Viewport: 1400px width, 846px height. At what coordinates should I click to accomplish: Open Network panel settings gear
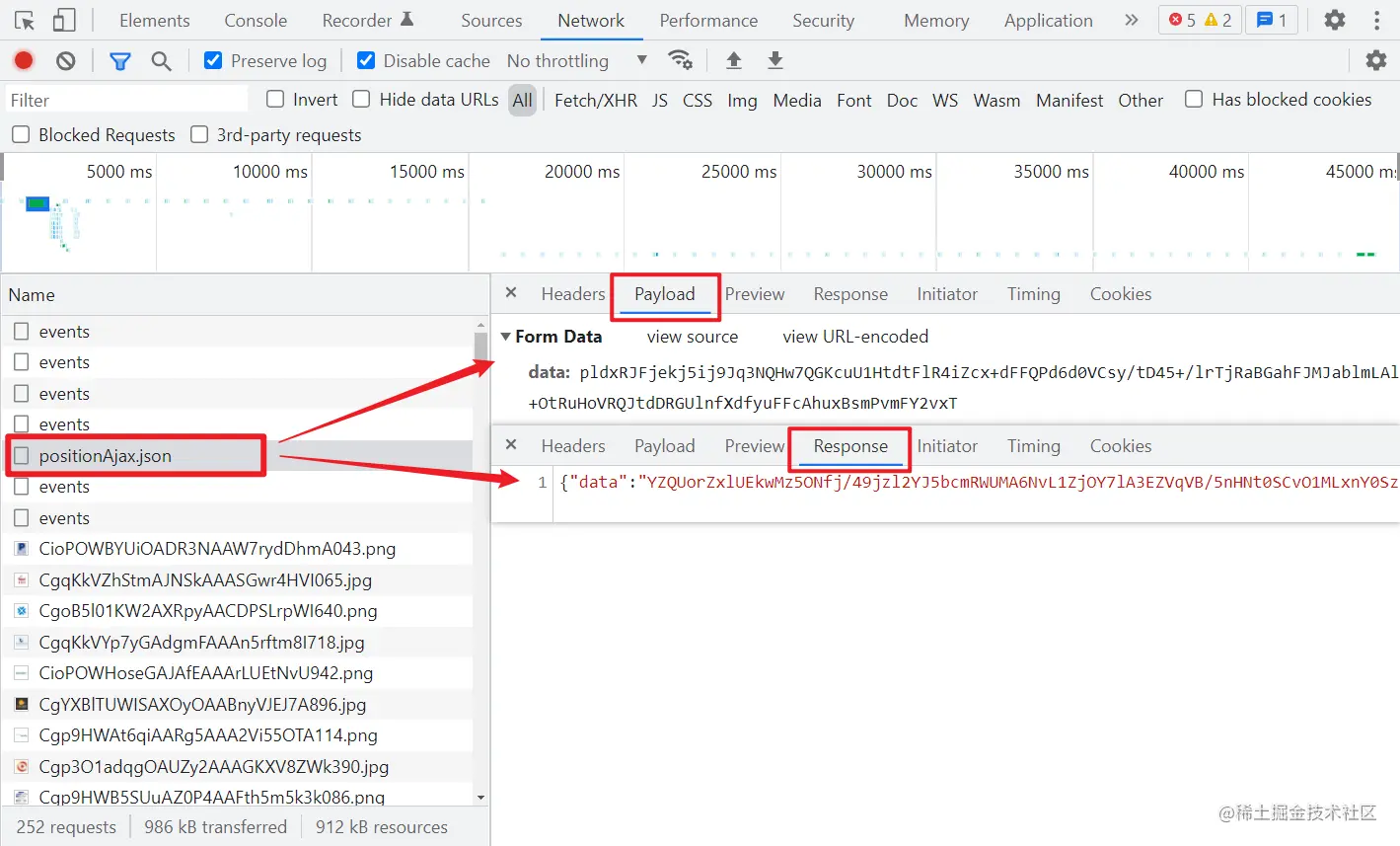(1376, 61)
